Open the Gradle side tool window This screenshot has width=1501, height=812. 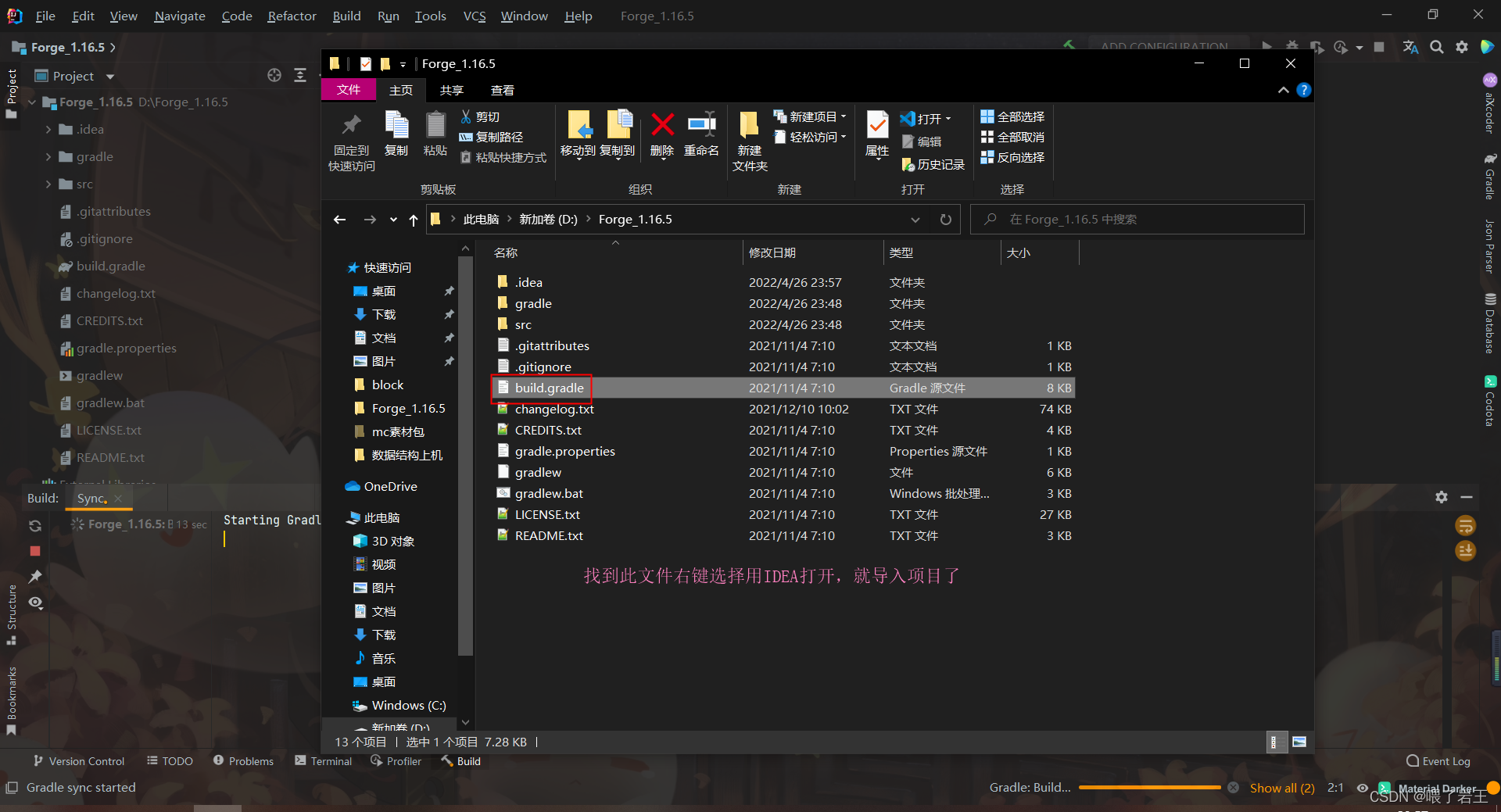pos(1490,177)
